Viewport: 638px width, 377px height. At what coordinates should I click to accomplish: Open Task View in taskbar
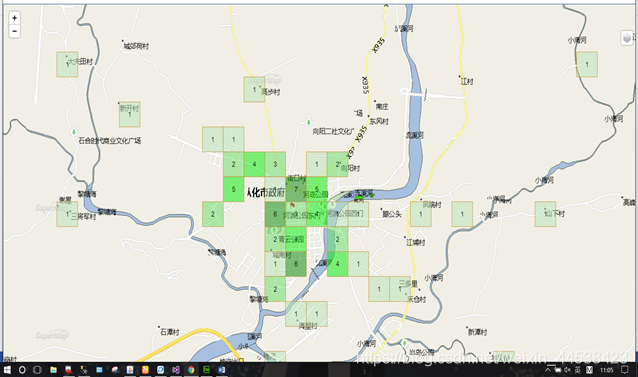(37, 370)
